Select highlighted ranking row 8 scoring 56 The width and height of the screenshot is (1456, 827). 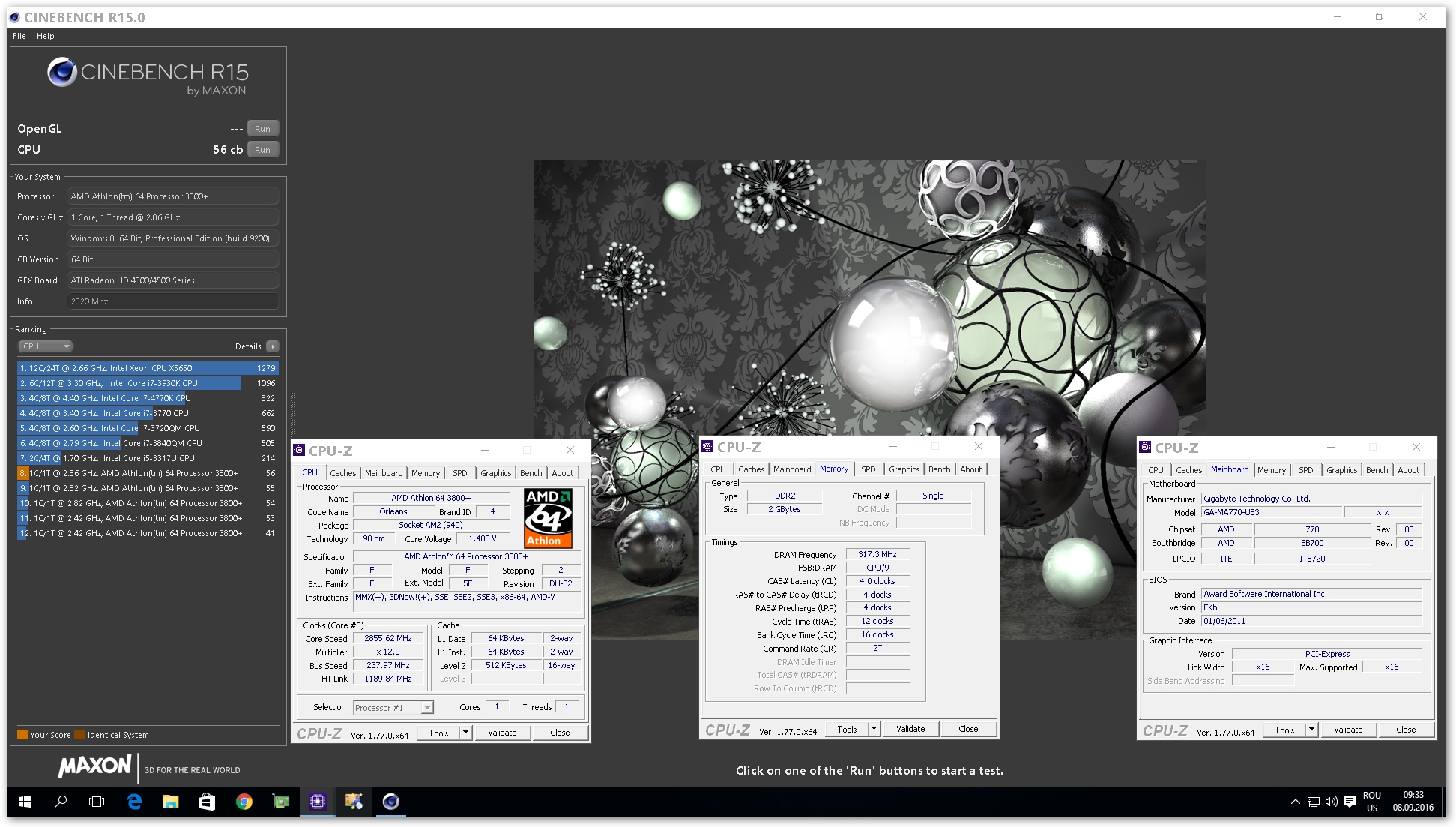pyautogui.click(x=148, y=473)
